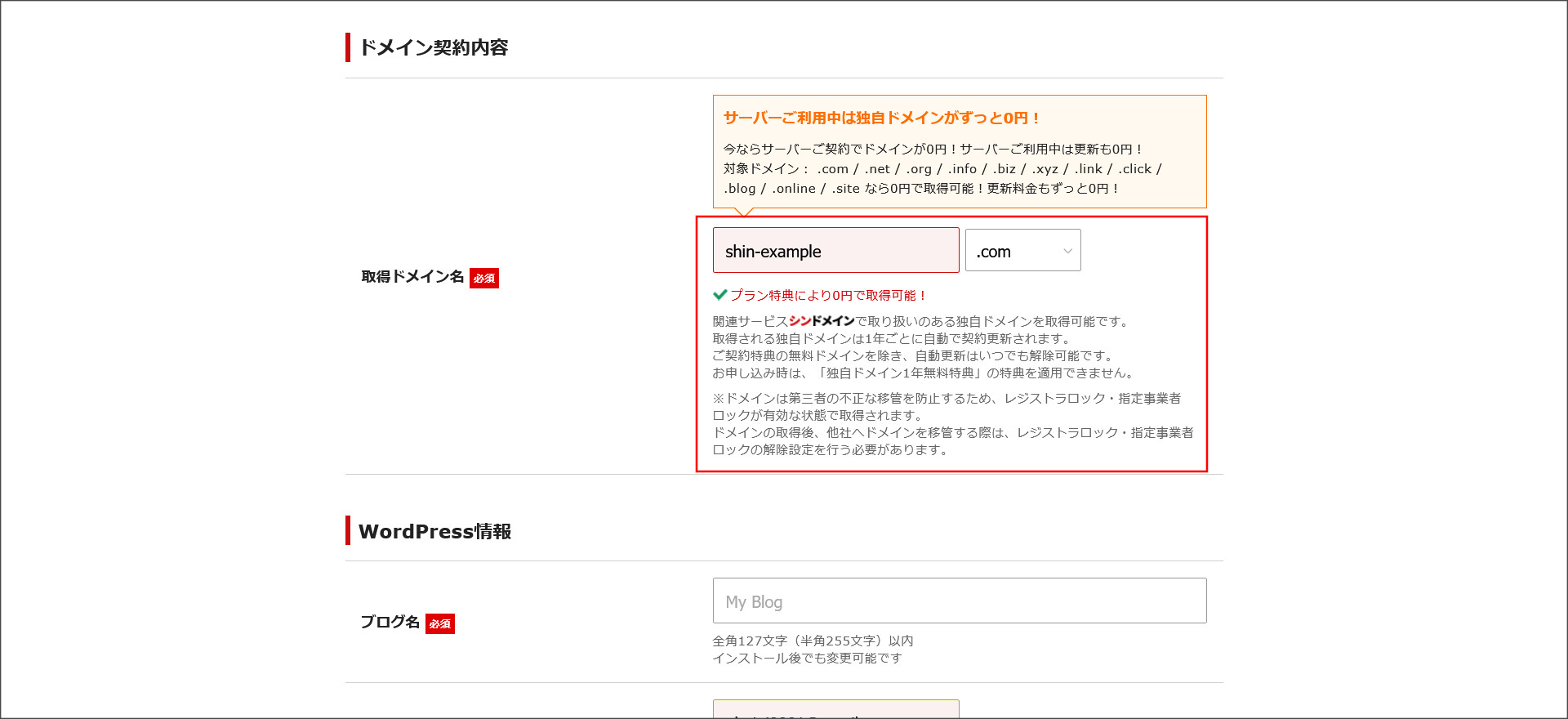Screen dimensions: 1568x719
Task: Click the WordPress情報 section heading
Action: [x=434, y=532]
